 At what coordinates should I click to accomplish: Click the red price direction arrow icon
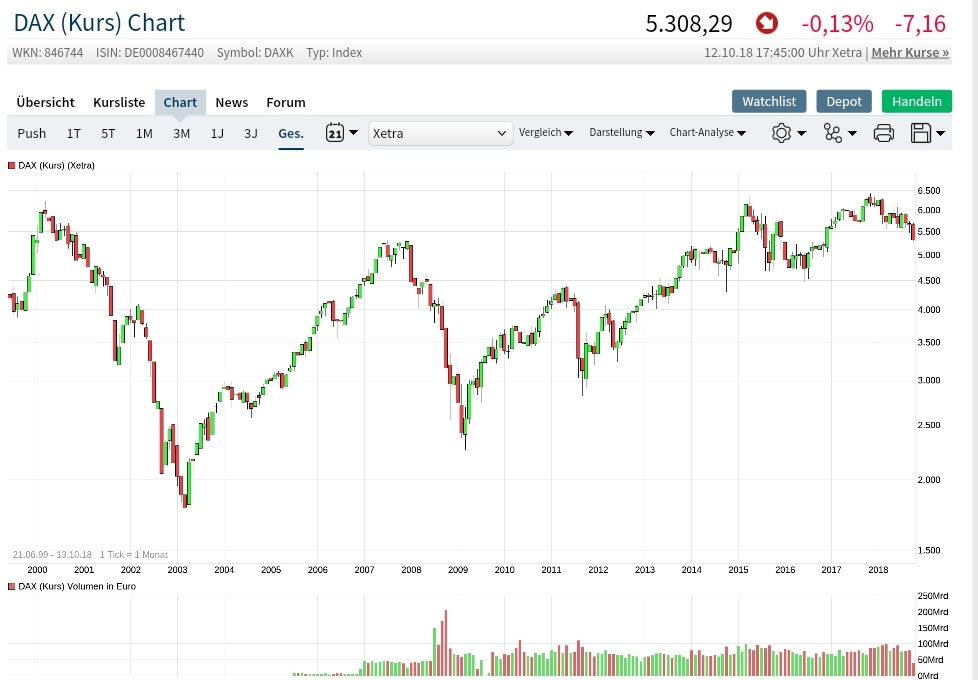[x=767, y=23]
